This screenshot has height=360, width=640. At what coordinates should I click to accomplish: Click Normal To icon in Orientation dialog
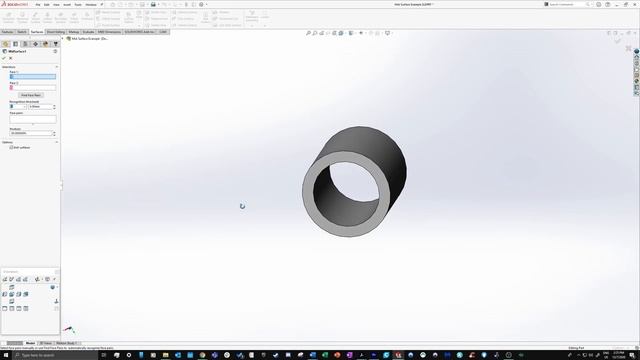pos(56,301)
